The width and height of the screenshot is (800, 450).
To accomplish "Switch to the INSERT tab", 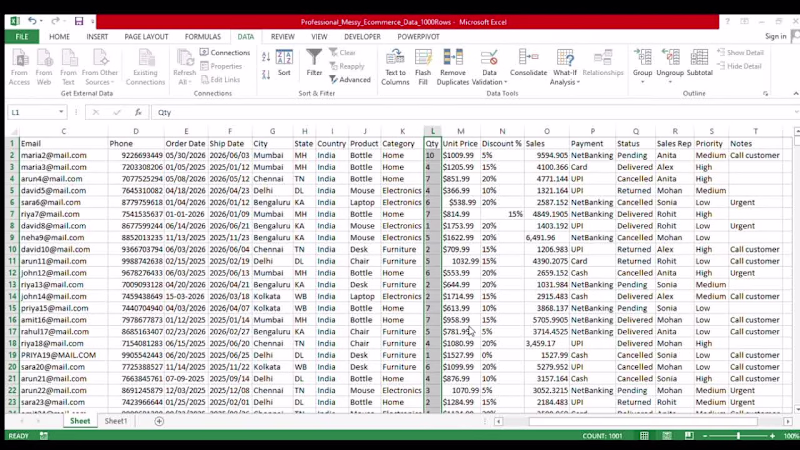I will (97, 37).
